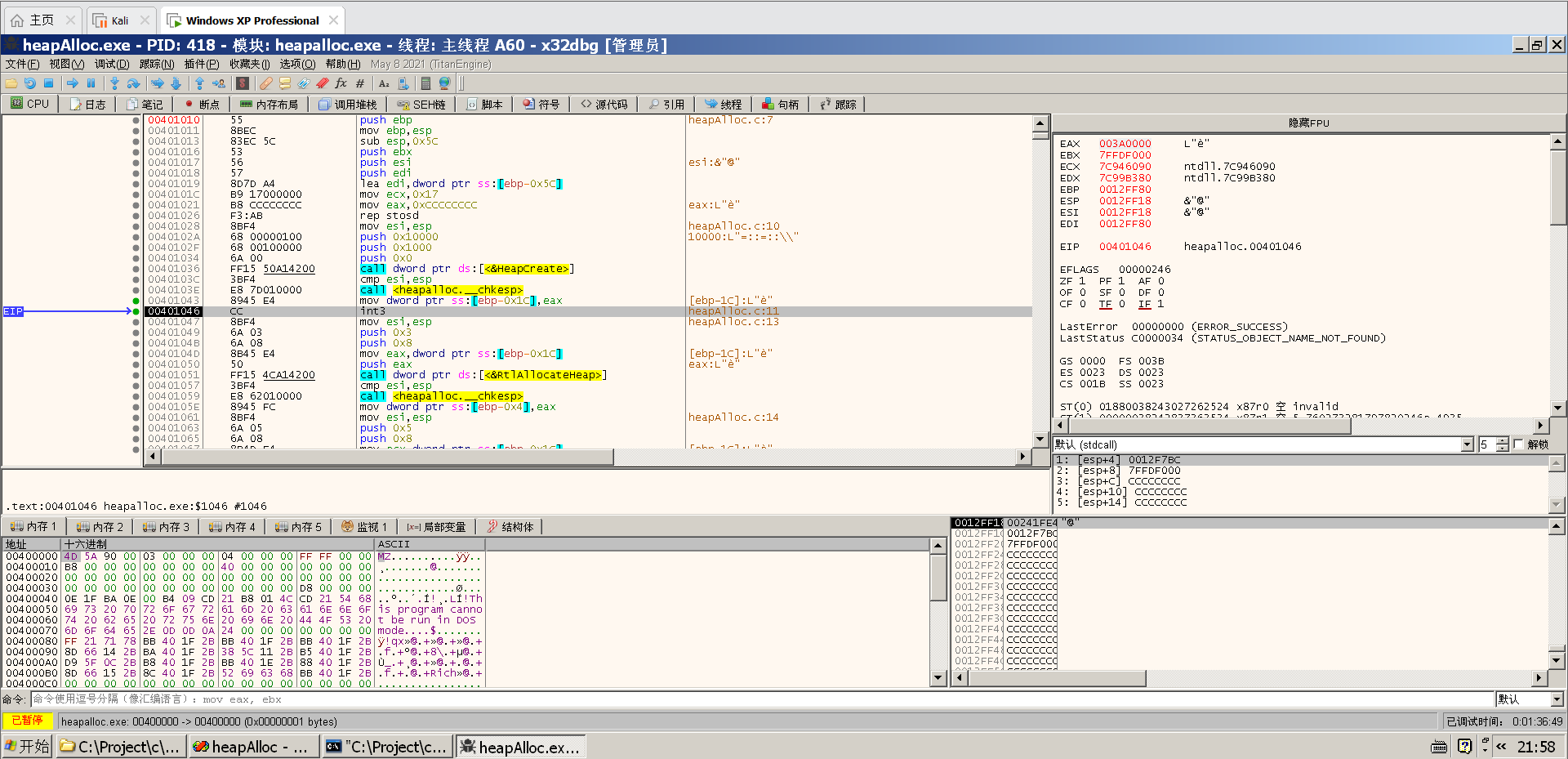Switch to the 内存布局 tab
The image size is (1568, 759).
coord(269,105)
